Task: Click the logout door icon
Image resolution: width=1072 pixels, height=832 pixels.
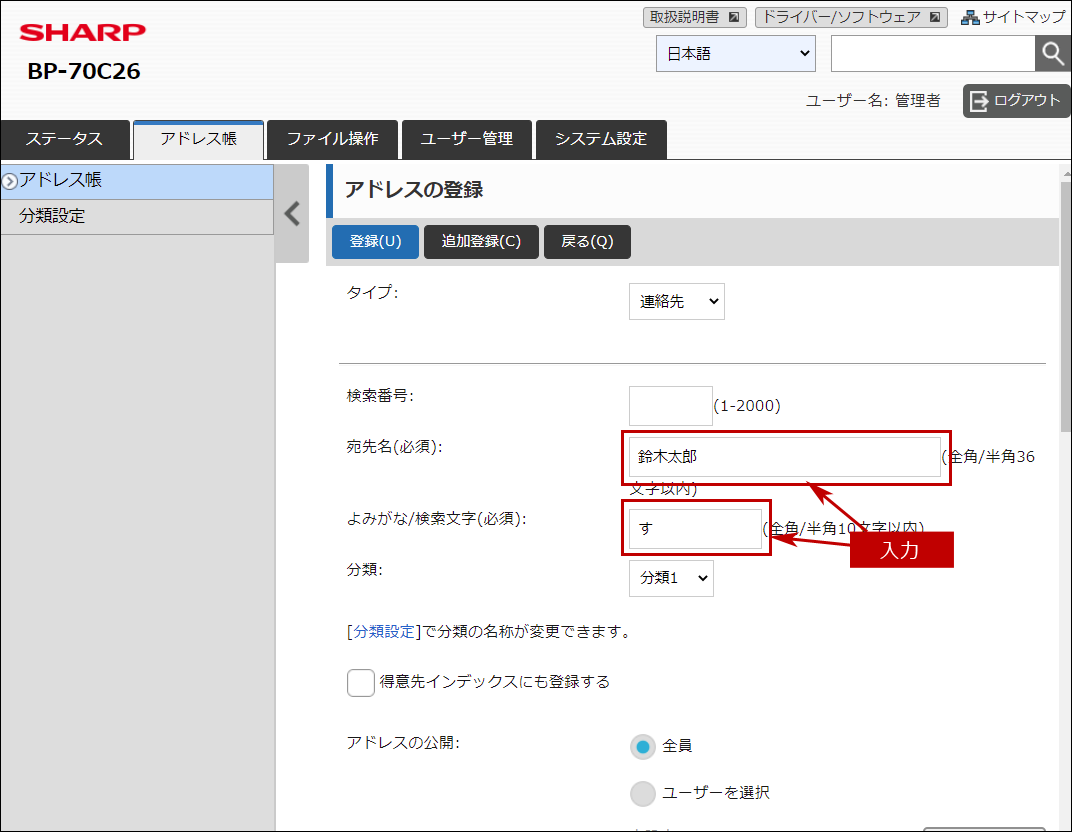Action: click(x=979, y=101)
